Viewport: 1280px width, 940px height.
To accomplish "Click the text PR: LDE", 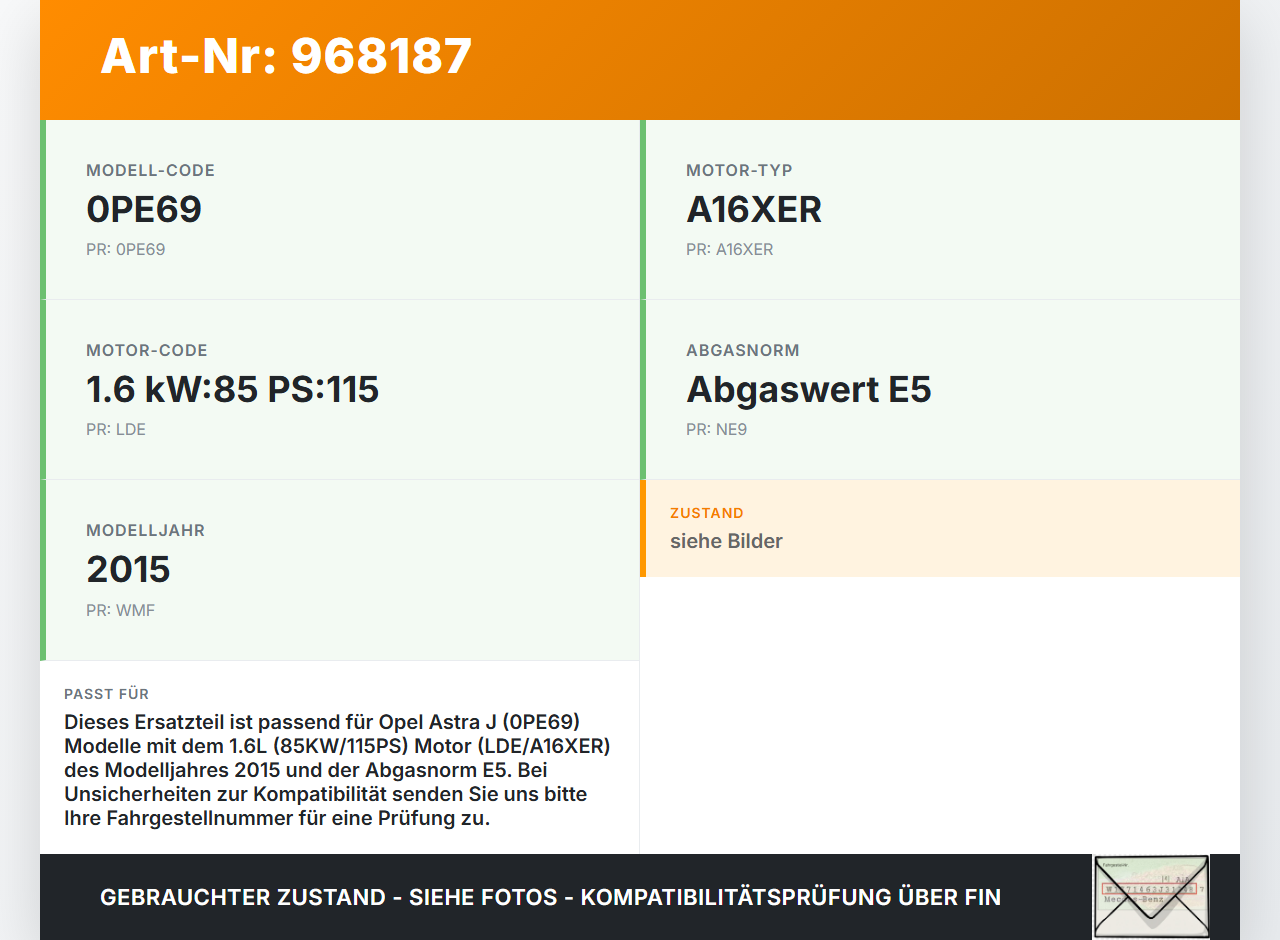I will [x=116, y=430].
